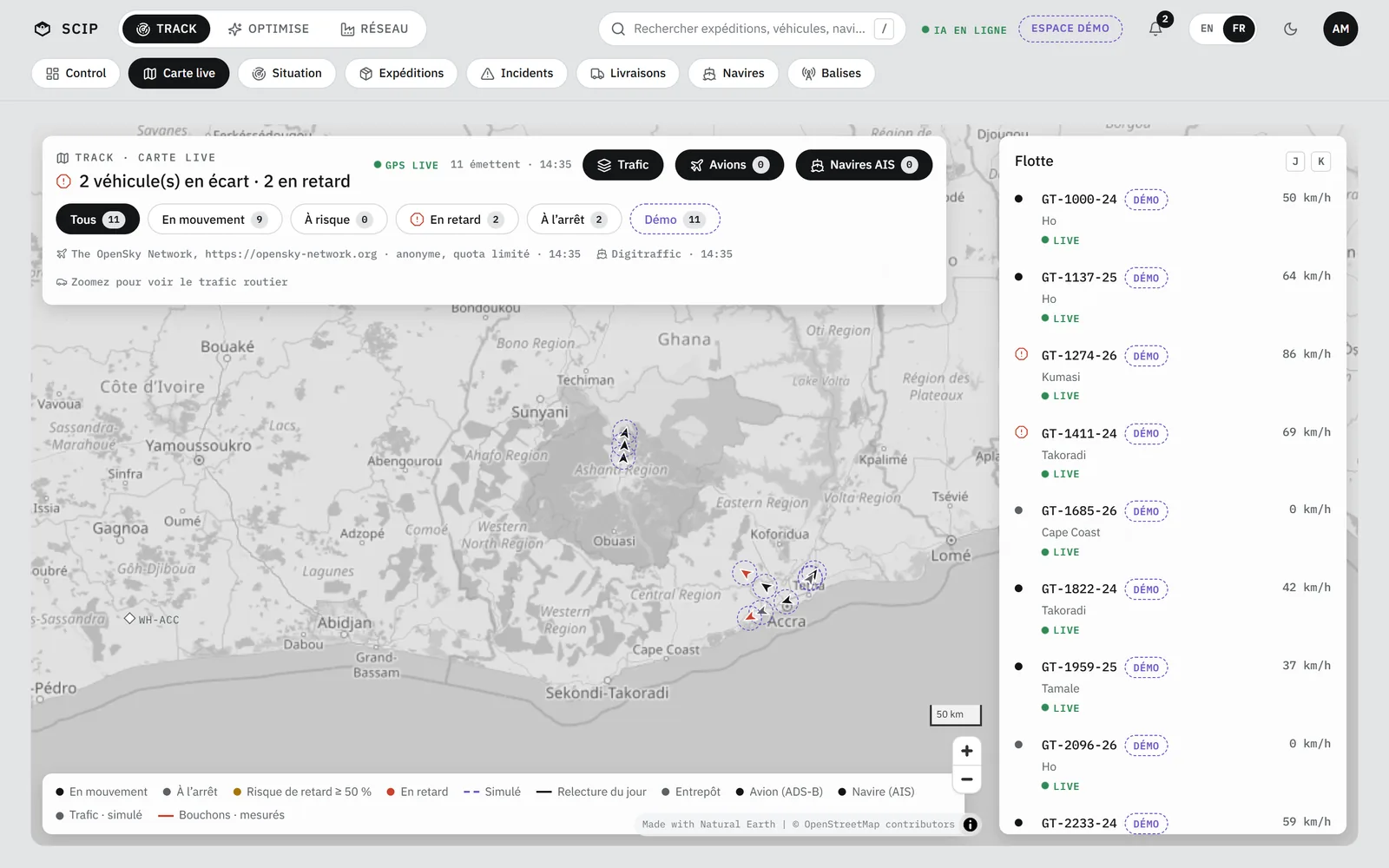Click the delay alert icon for GT-1274-26

pos(1022,354)
